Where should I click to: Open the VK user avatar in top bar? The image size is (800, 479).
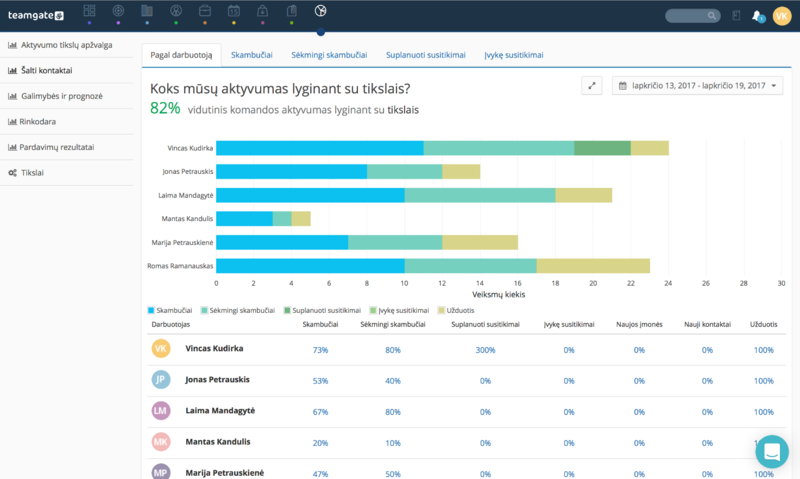point(782,16)
